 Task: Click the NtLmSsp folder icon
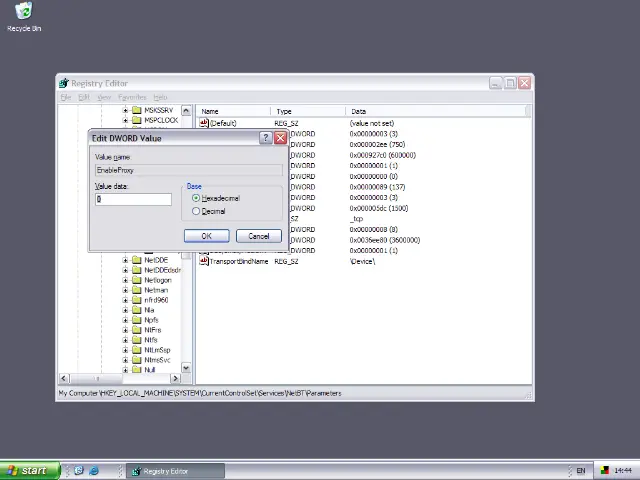(137, 350)
